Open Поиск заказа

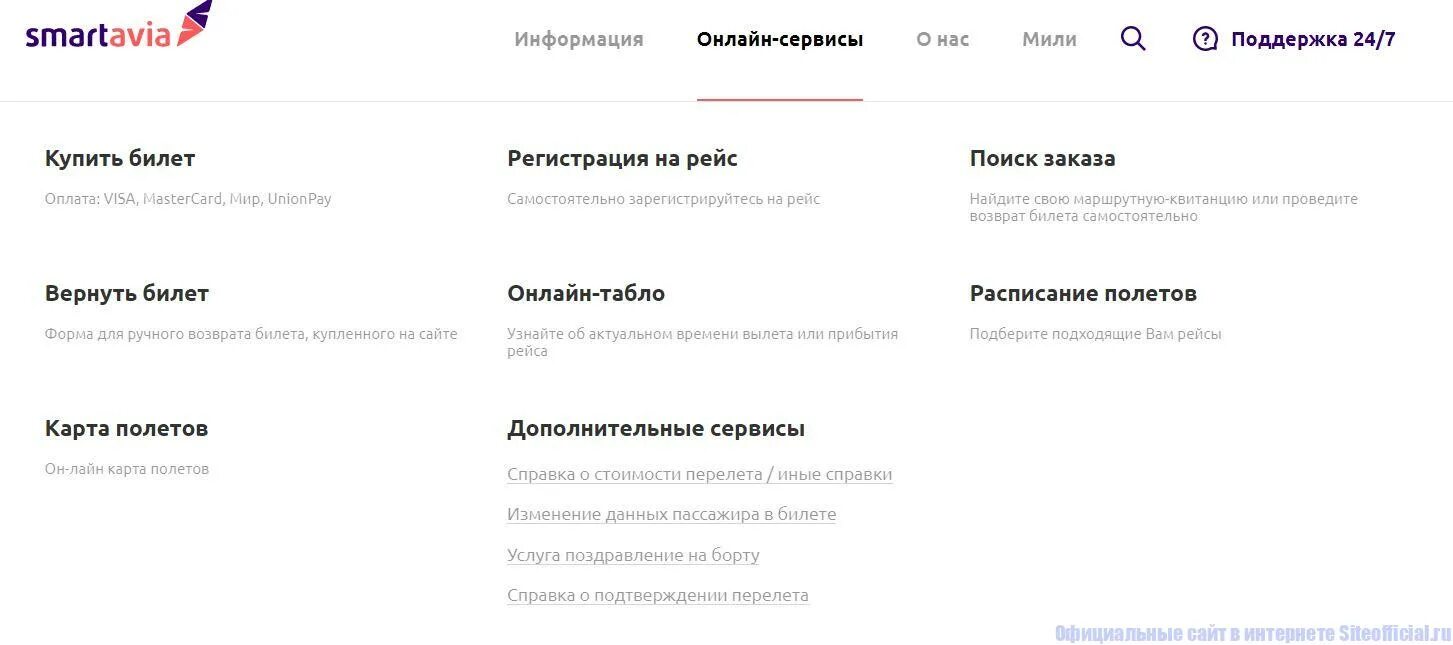pyautogui.click(x=1042, y=158)
